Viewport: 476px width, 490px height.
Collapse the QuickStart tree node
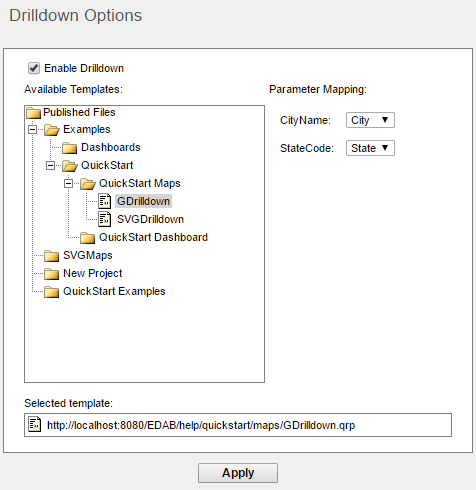tap(50, 165)
